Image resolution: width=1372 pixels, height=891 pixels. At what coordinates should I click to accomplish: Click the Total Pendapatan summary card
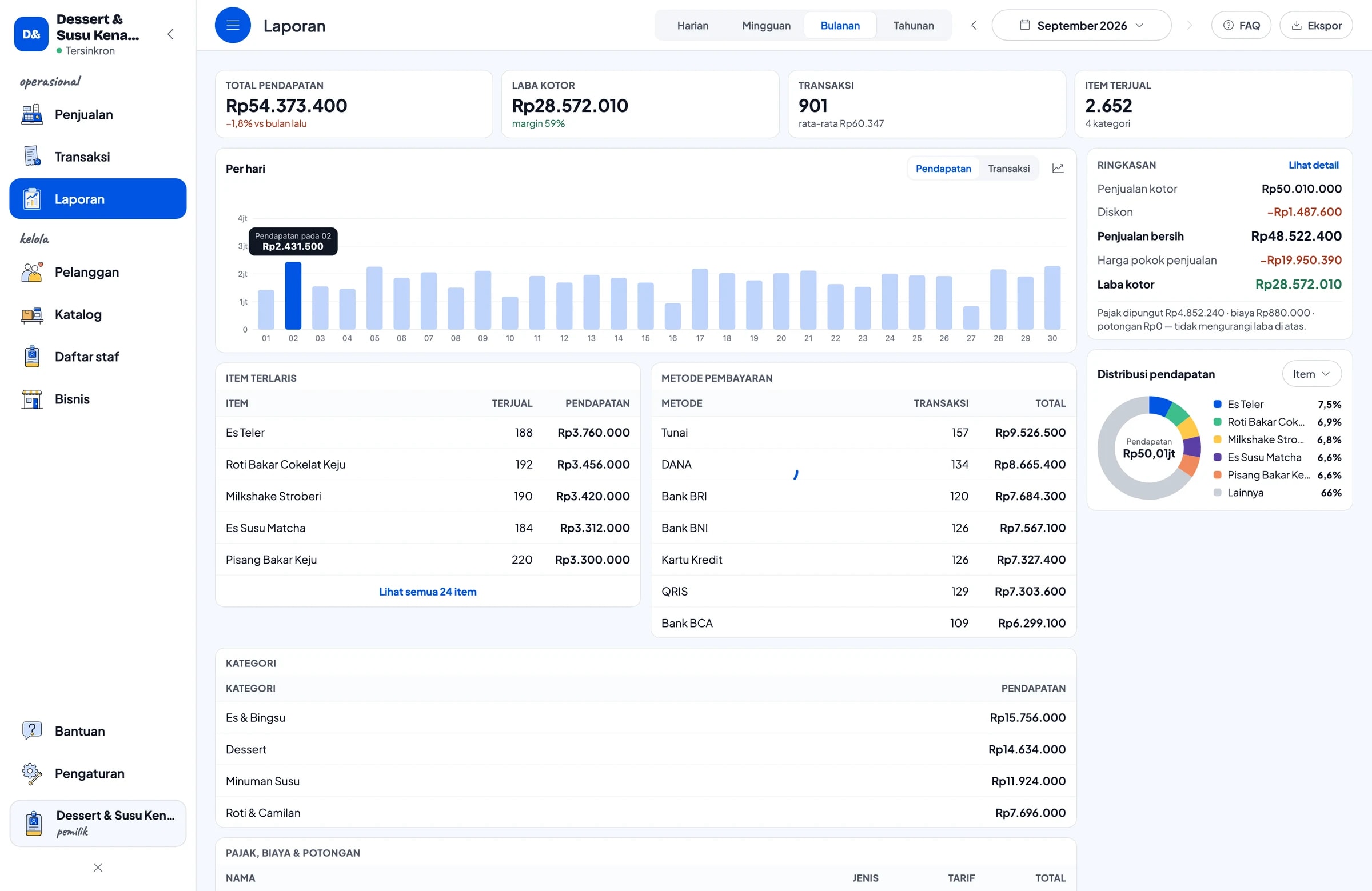[x=354, y=105]
